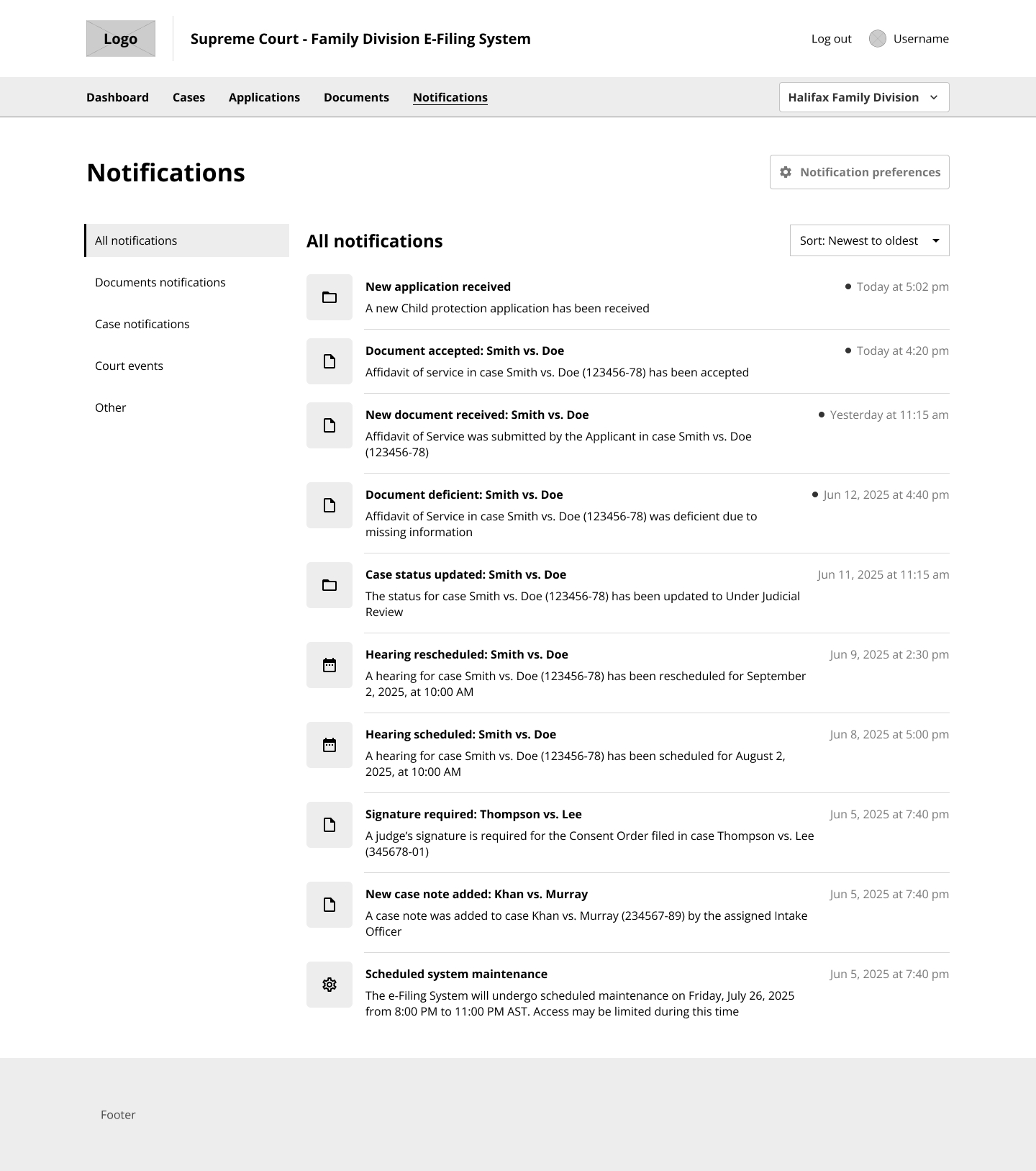
Task: Click the Logo image in the header
Action: tap(121, 39)
